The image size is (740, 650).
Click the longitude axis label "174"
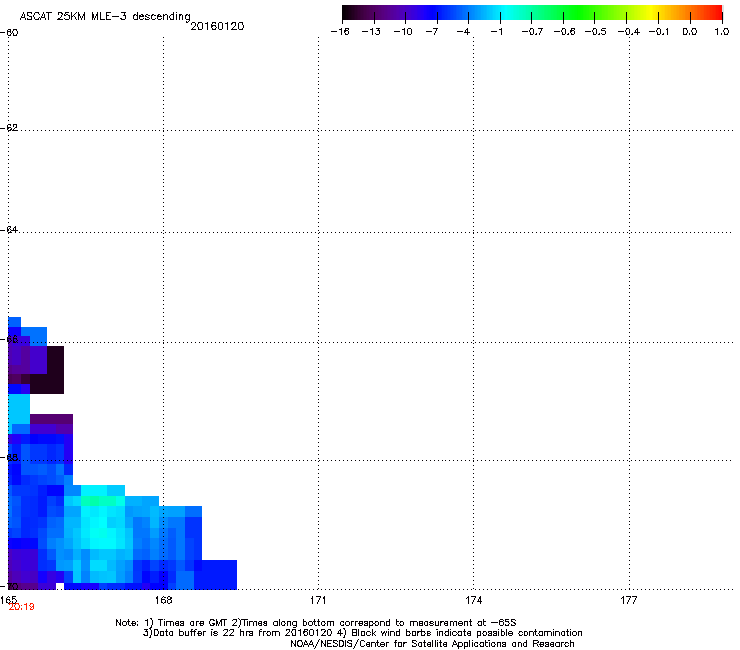(x=473, y=600)
